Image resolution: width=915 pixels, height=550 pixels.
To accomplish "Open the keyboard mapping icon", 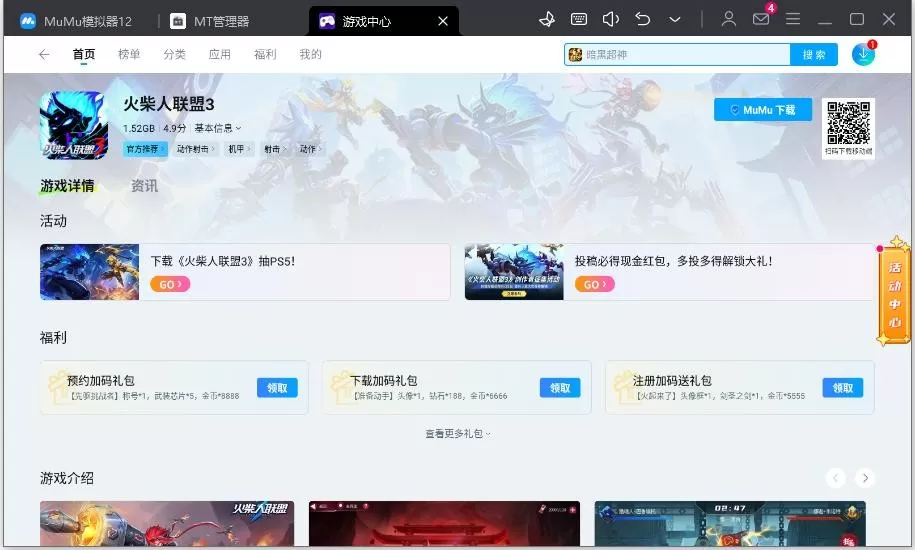I will coord(579,19).
